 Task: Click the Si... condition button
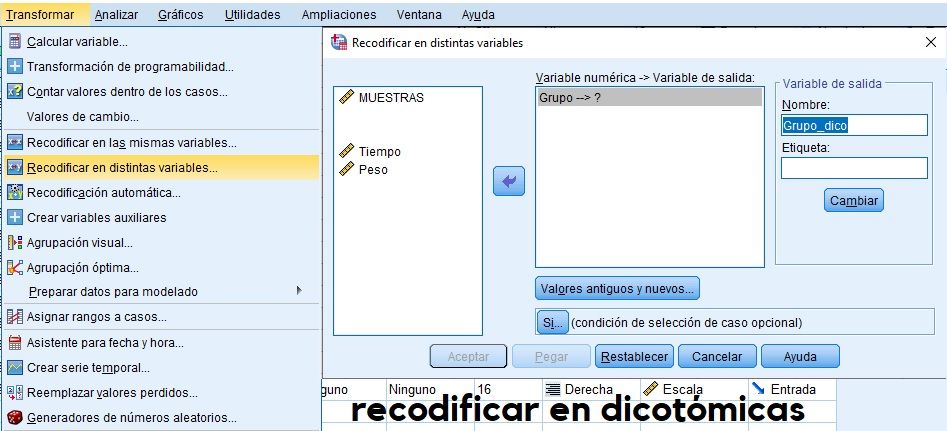[552, 322]
